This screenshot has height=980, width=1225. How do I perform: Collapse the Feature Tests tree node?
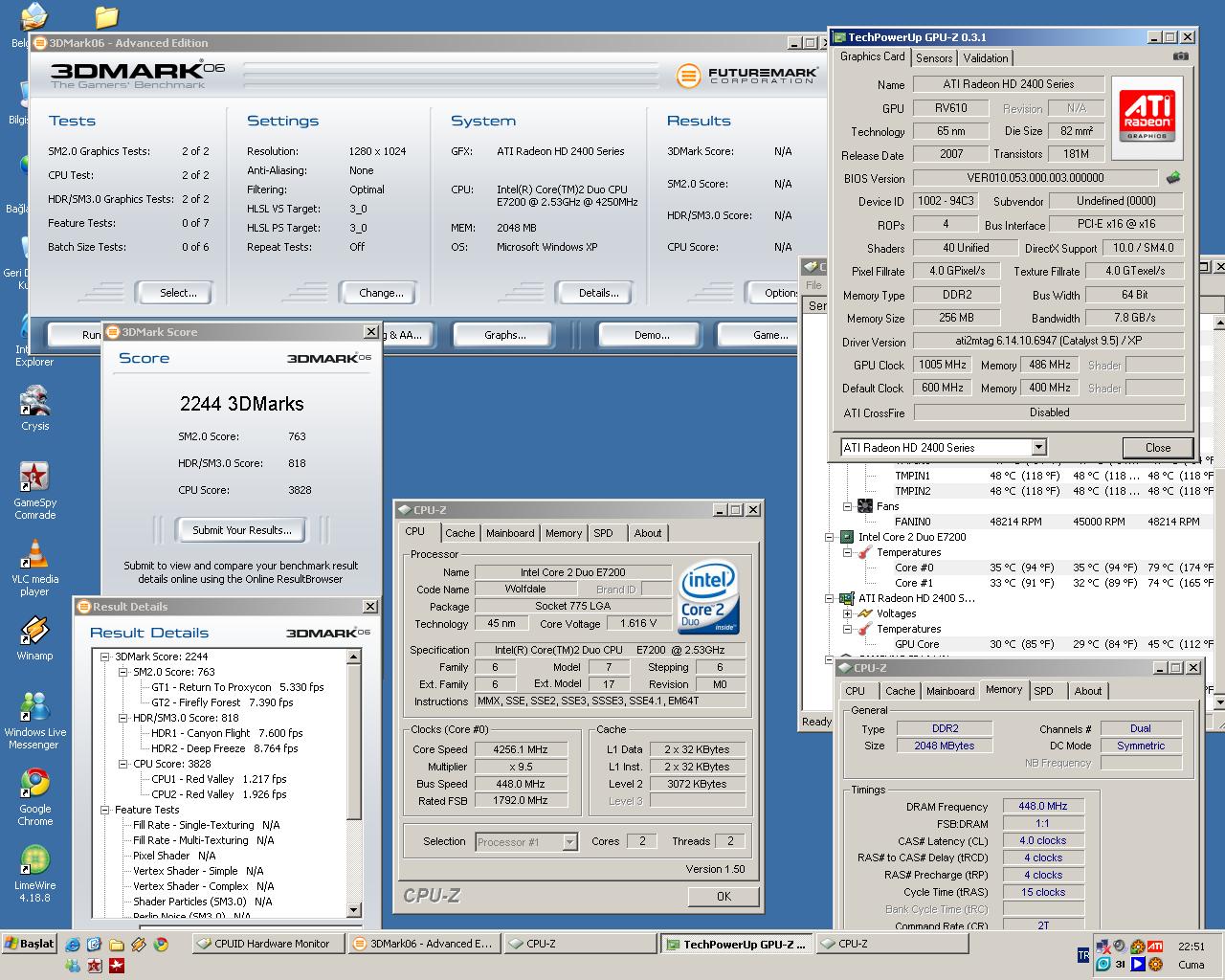point(105,810)
